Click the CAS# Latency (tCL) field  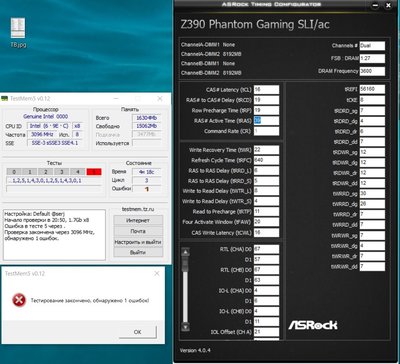coord(266,90)
